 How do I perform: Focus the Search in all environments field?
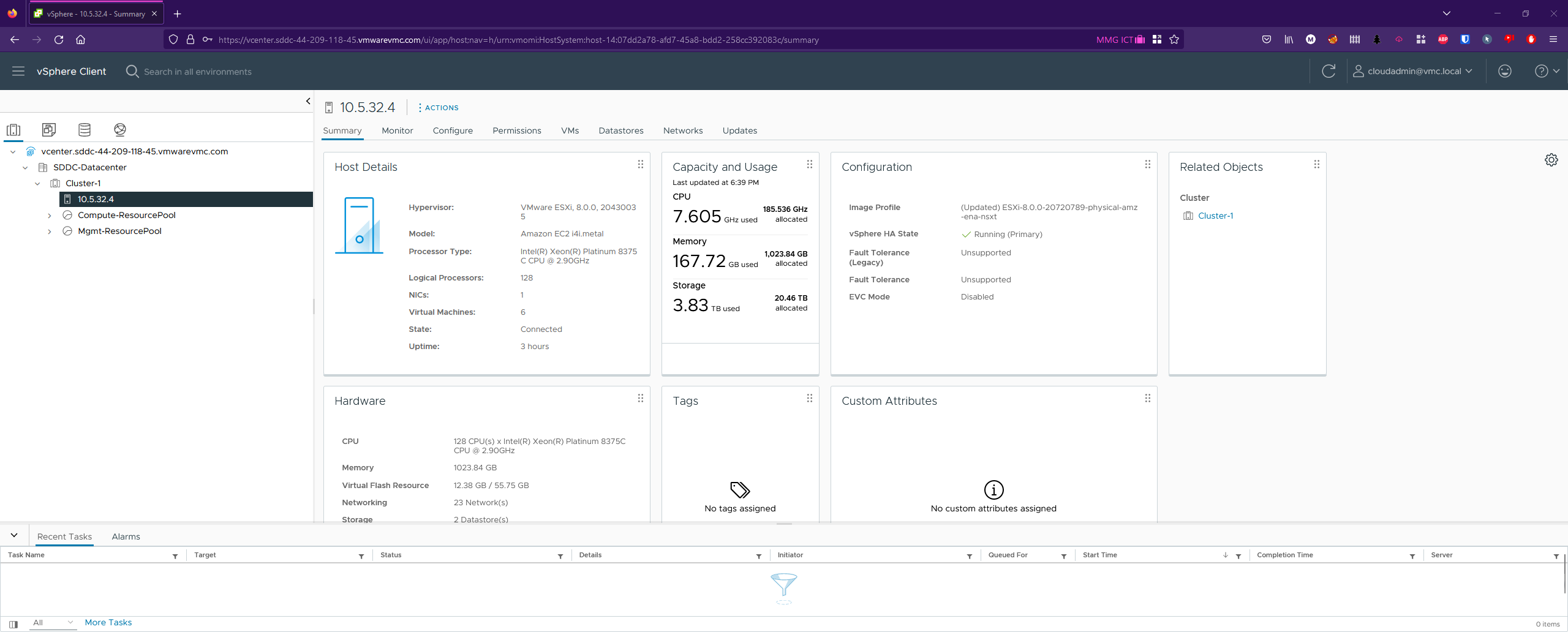(x=198, y=72)
